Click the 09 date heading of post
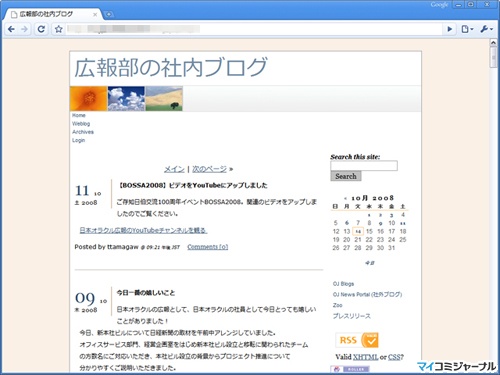500x375 pixels. [85, 298]
